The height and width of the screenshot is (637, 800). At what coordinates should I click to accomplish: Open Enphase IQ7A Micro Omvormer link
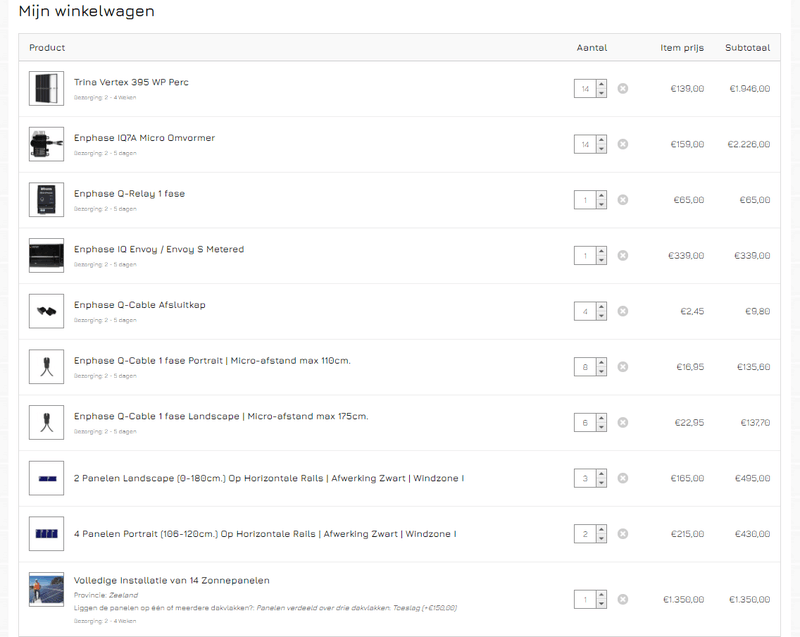(x=144, y=138)
